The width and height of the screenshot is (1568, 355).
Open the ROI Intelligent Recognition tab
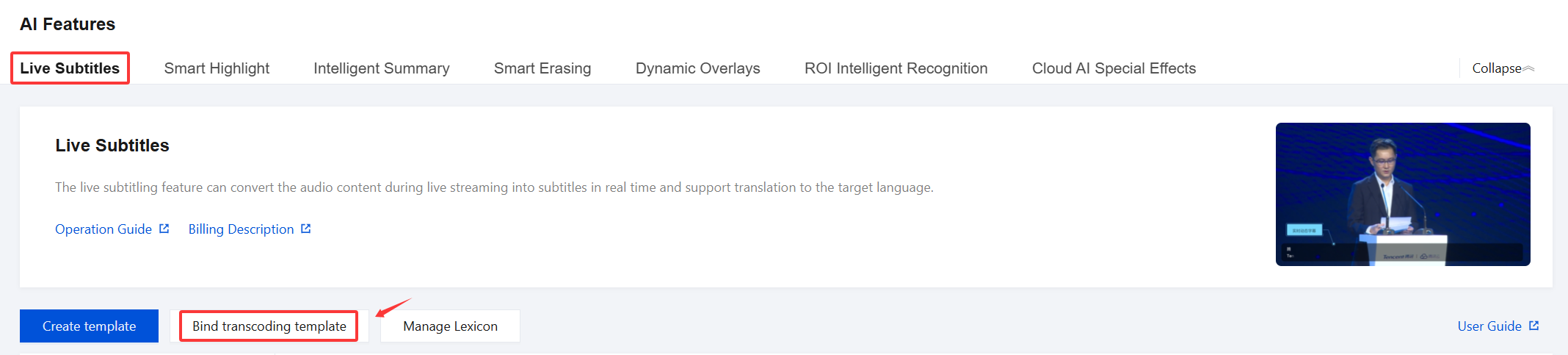pos(896,68)
